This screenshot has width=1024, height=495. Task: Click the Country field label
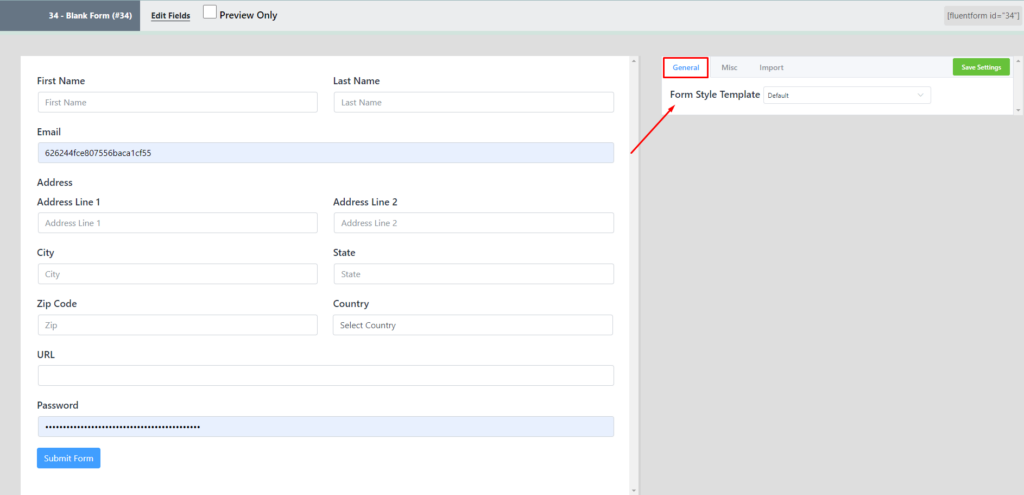pos(351,304)
